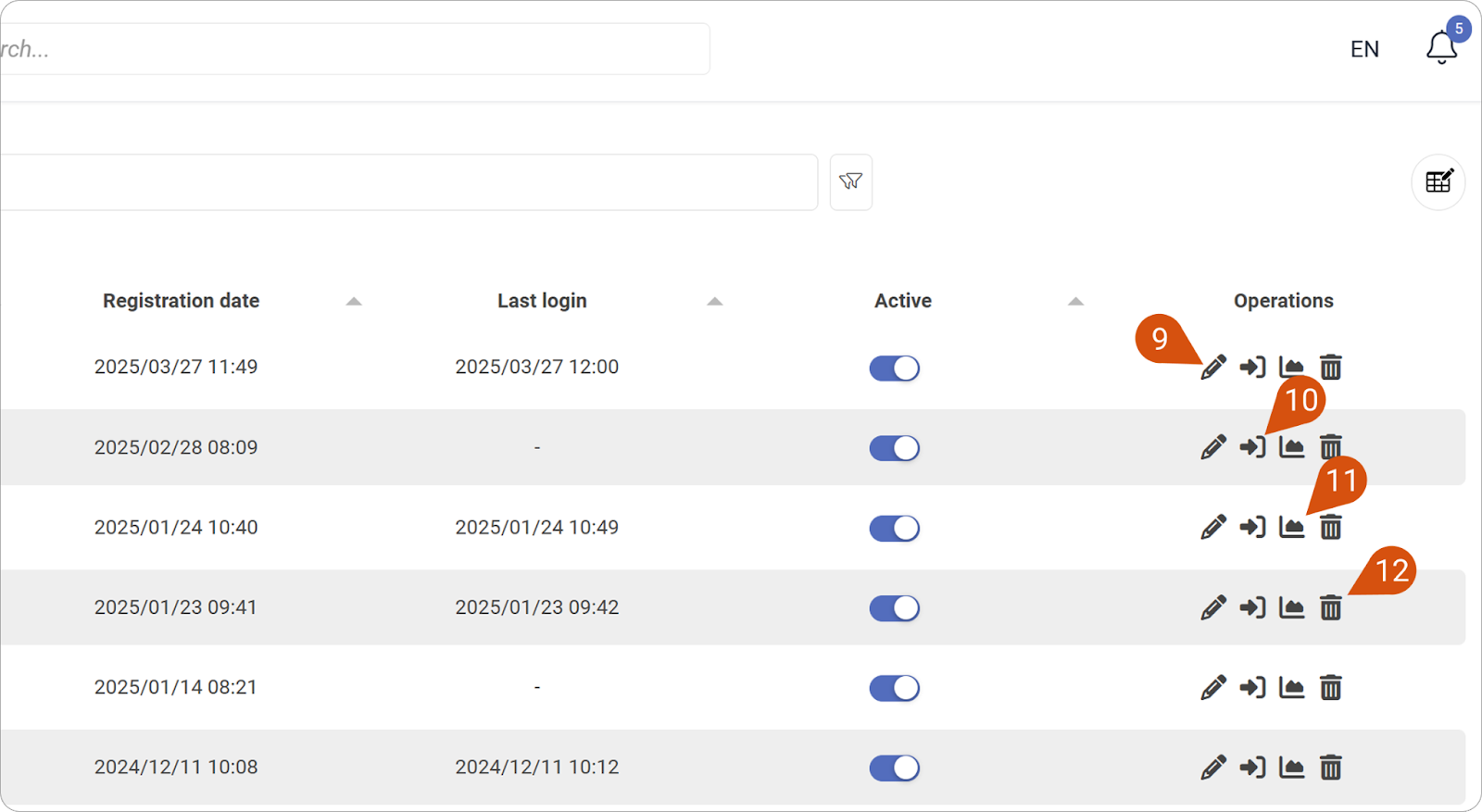Viewport: 1482px width, 812px height.
Task: Log in as user registered 2025/02/28 08:09
Action: click(x=1252, y=447)
